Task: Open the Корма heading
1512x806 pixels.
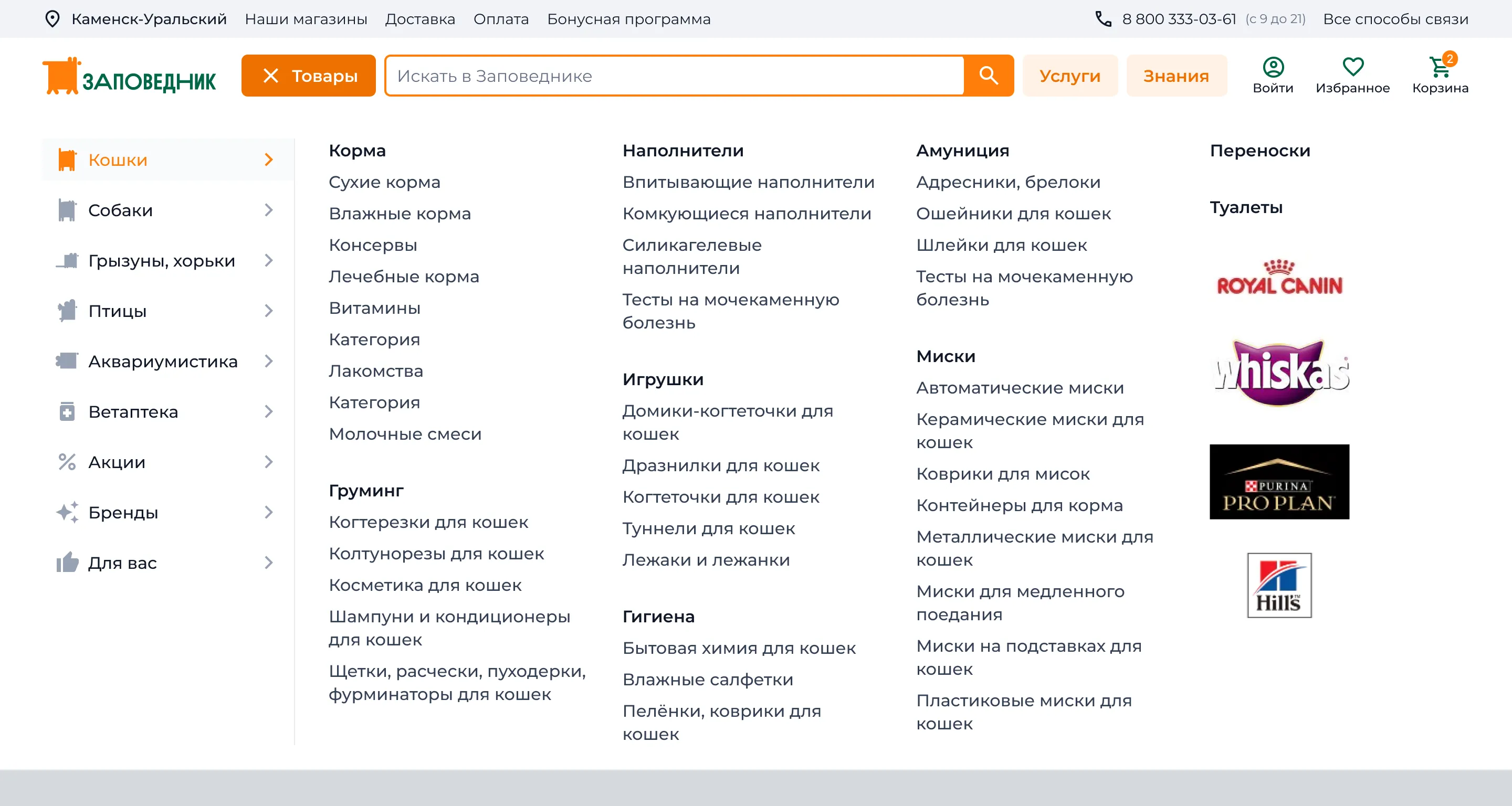Action: tap(357, 151)
